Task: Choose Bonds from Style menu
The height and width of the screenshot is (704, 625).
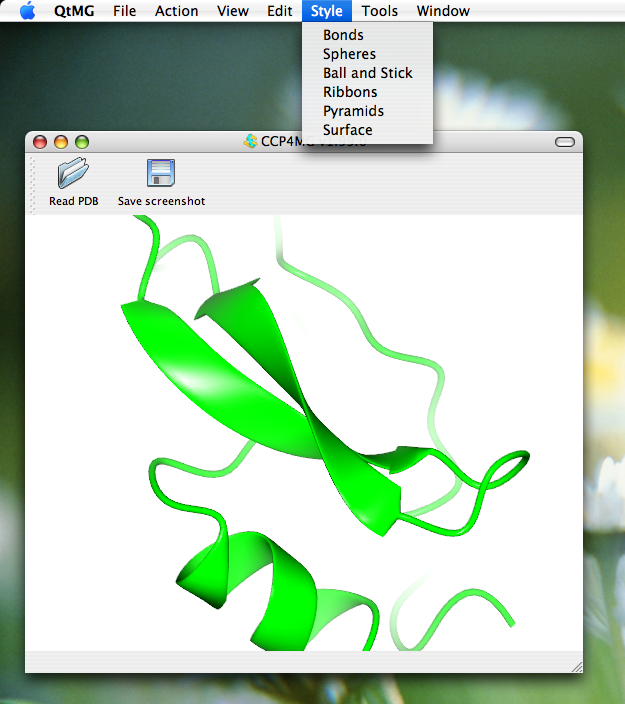Action: [x=367, y=35]
